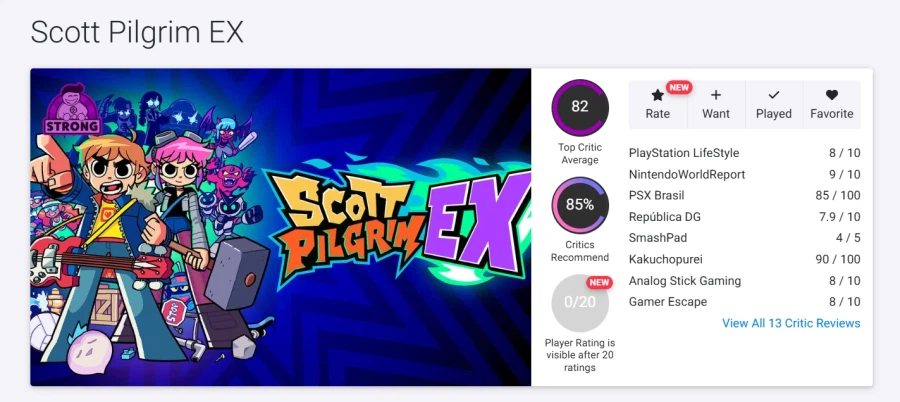Click the Top Critic Average score circle

click(x=580, y=107)
